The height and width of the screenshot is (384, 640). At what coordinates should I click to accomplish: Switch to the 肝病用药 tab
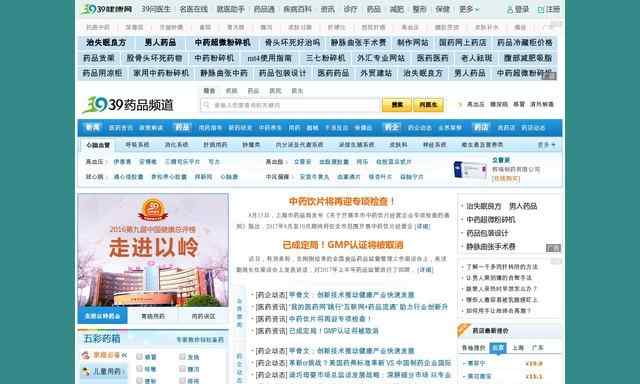[215, 145]
